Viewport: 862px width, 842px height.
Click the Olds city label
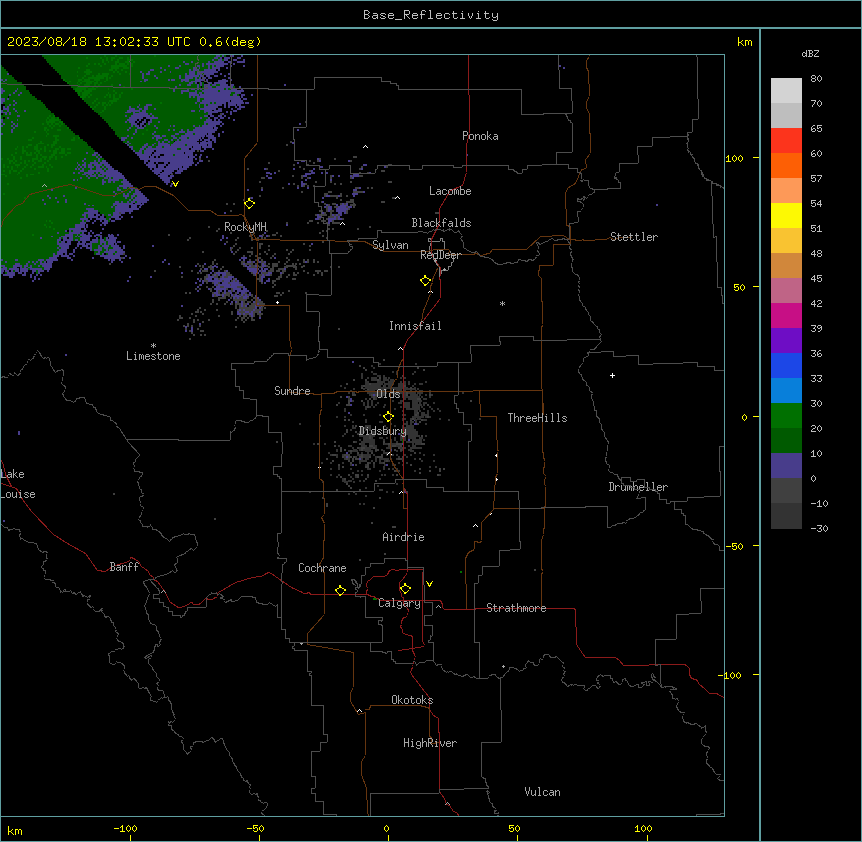(x=388, y=394)
